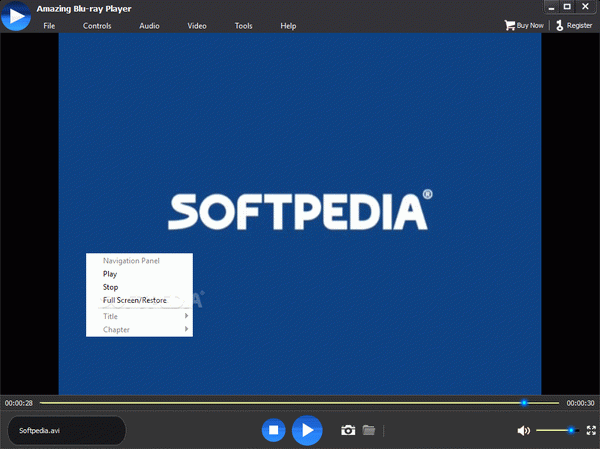Click the elapsed time 00:00:28
The image size is (600, 449).
click(x=19, y=403)
